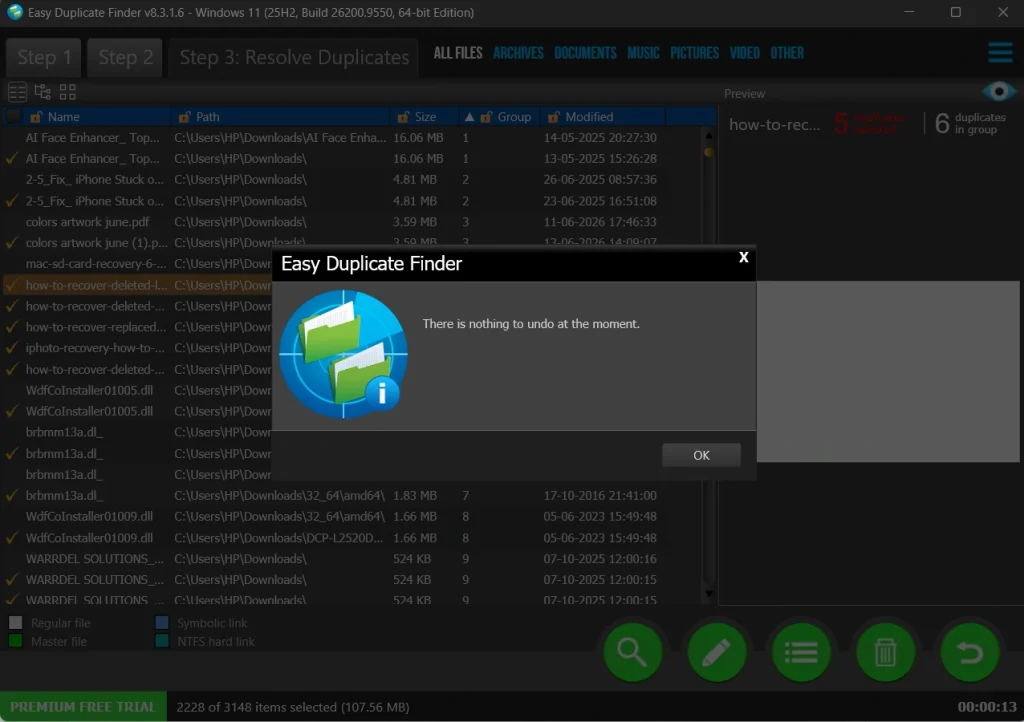The height and width of the screenshot is (722, 1024).
Task: Check the colors artwork june.pdf row
Action: (12, 222)
